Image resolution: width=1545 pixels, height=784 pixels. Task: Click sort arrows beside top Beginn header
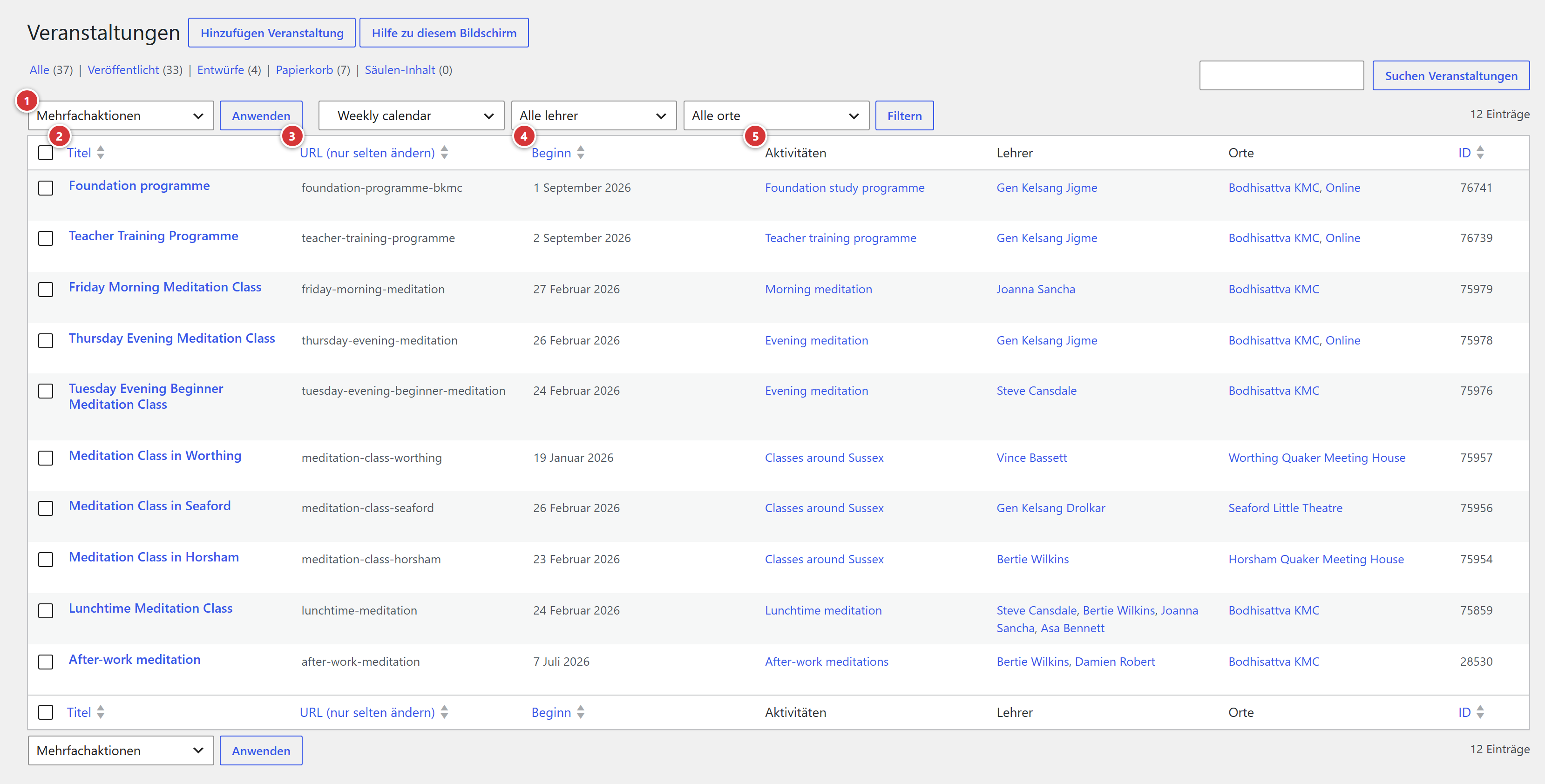coord(580,152)
